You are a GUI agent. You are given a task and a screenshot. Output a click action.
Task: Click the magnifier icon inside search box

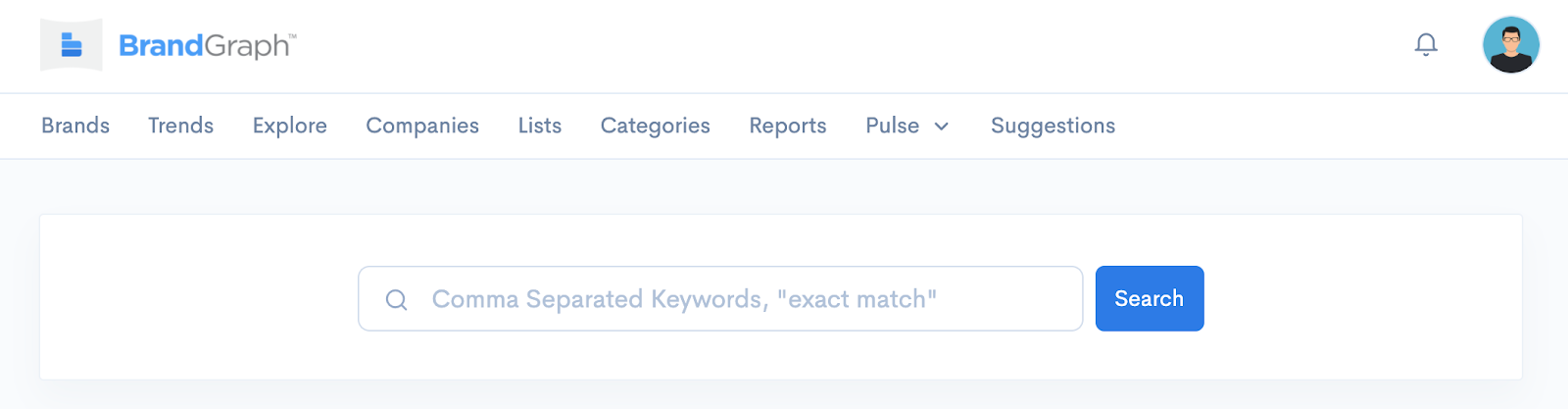point(396,299)
